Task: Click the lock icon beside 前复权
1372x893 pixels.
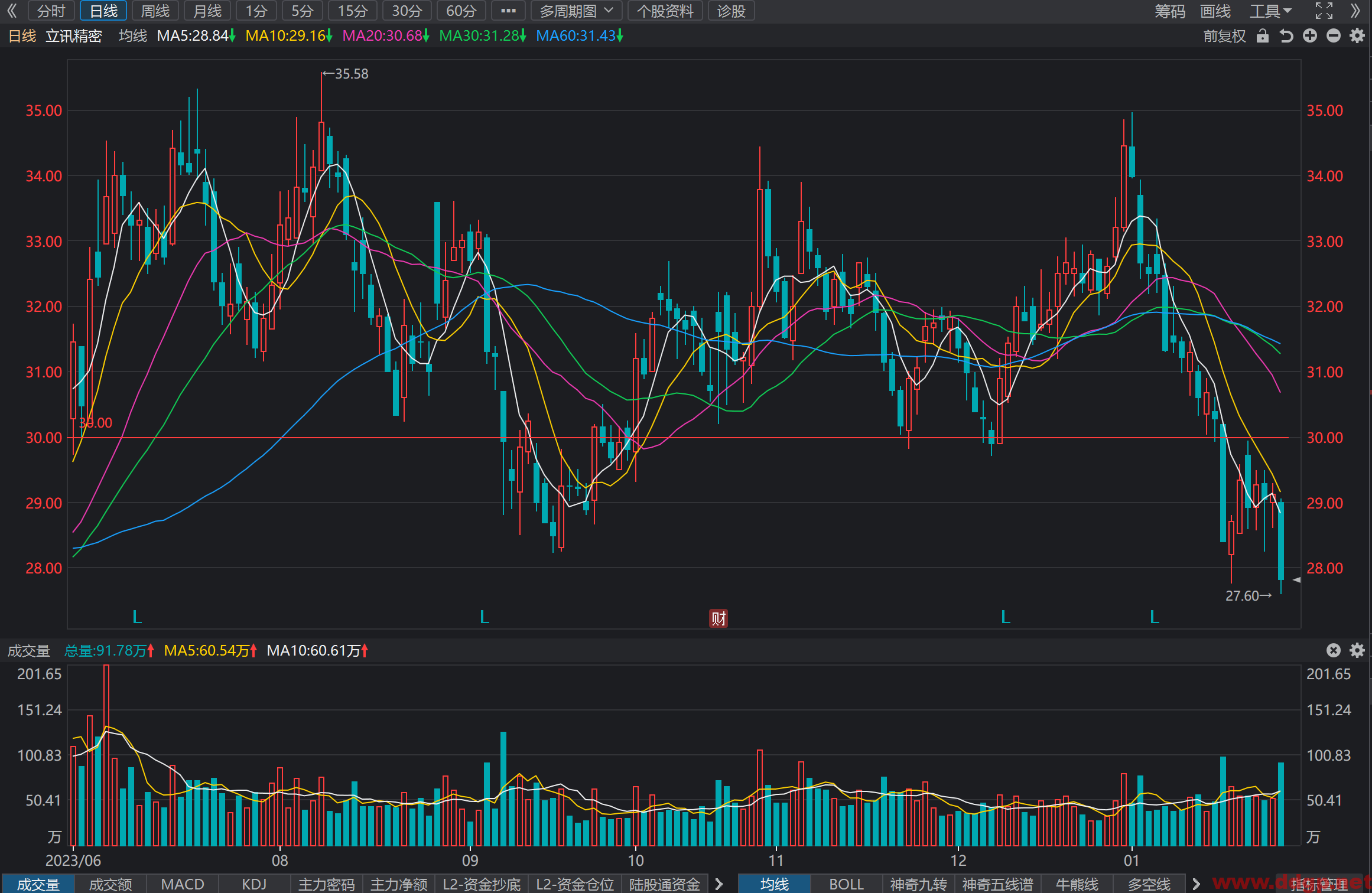Action: [x=1263, y=36]
